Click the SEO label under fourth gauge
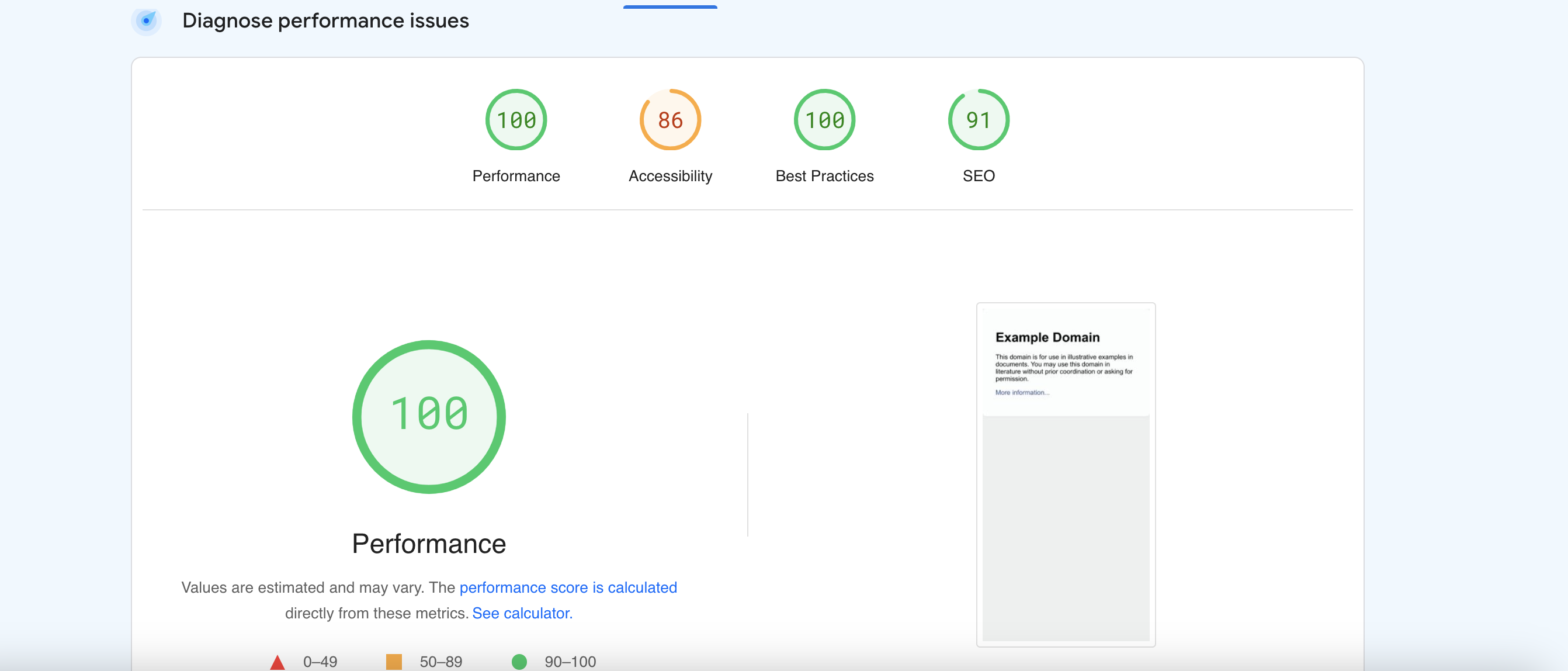The height and width of the screenshot is (671, 1568). point(978,176)
